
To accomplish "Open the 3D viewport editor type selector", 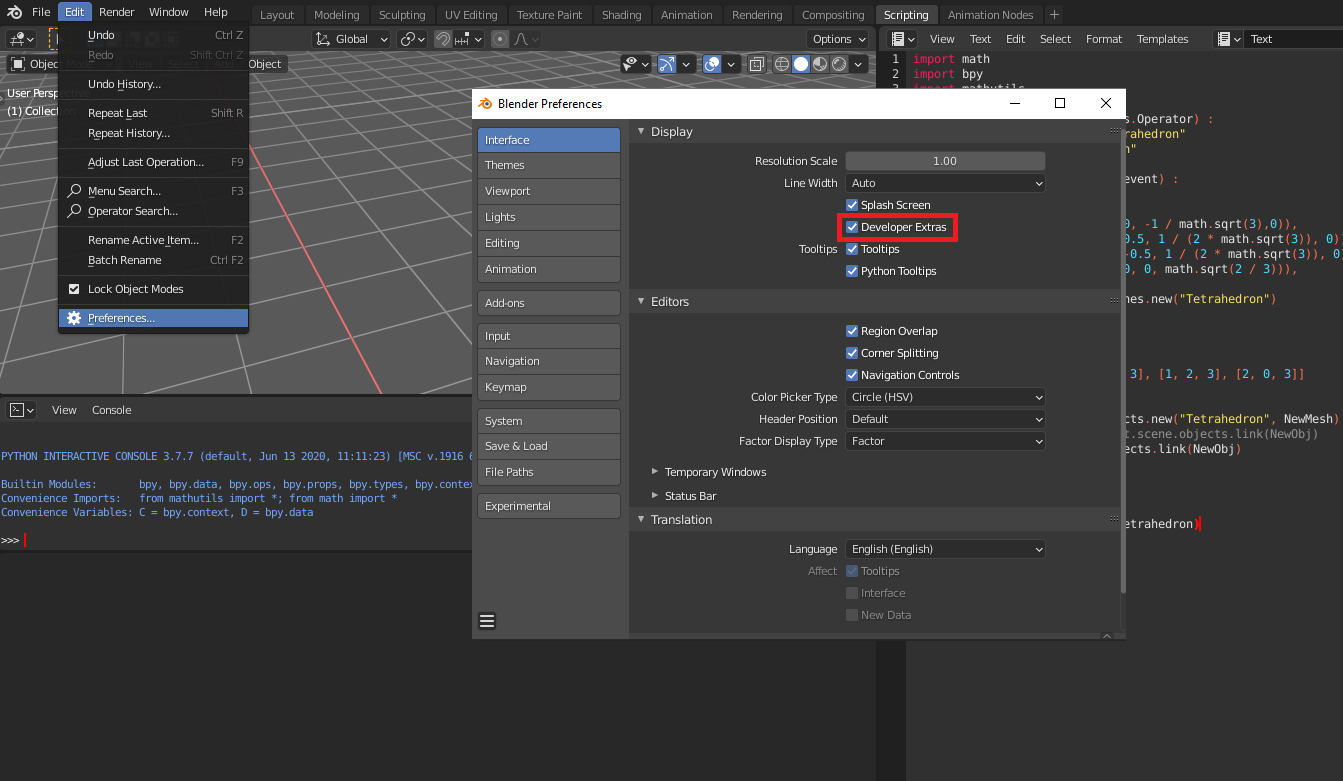I will pyautogui.click(x=21, y=39).
